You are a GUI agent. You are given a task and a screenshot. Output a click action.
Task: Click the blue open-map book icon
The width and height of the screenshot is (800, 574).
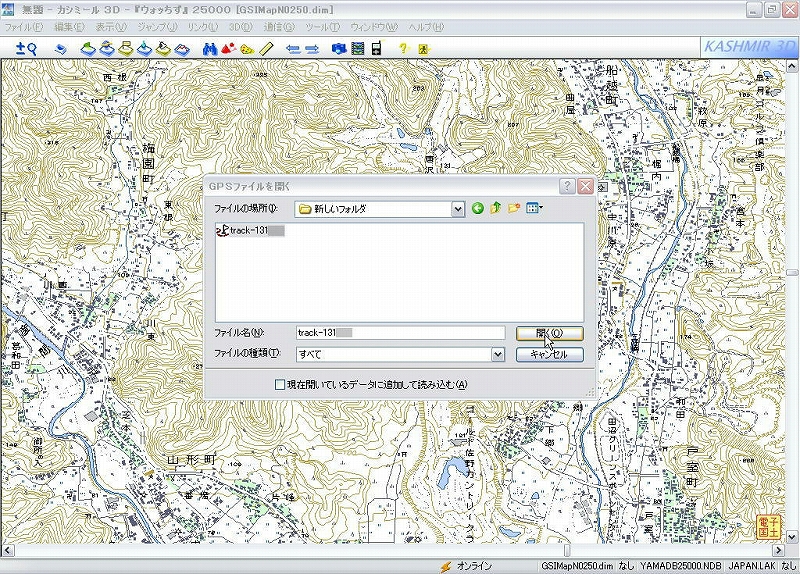point(61,49)
